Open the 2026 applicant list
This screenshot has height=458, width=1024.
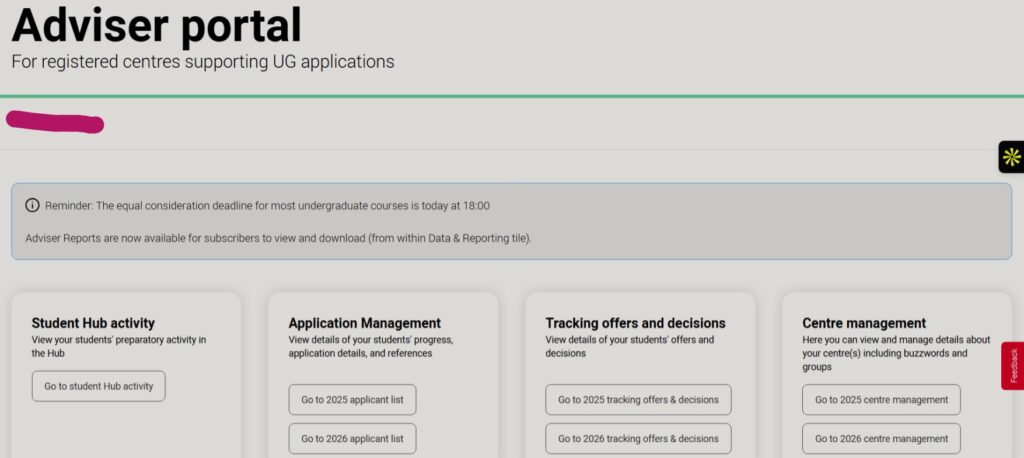point(352,438)
